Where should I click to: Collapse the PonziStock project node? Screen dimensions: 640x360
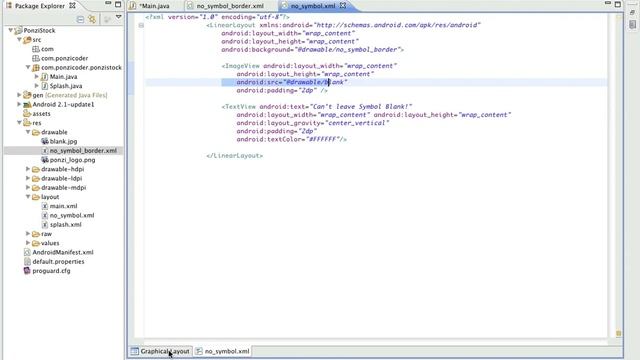tap(11, 30)
